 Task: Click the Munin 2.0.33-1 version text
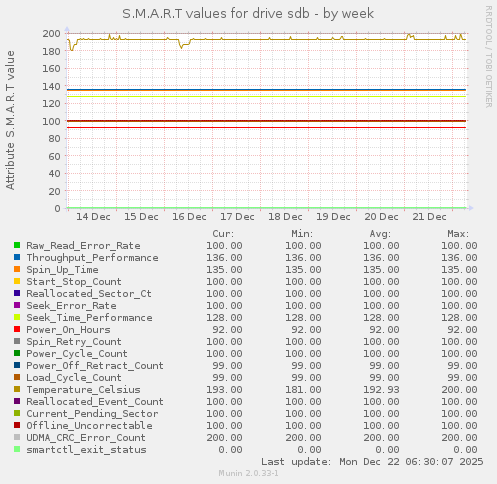coord(248,473)
